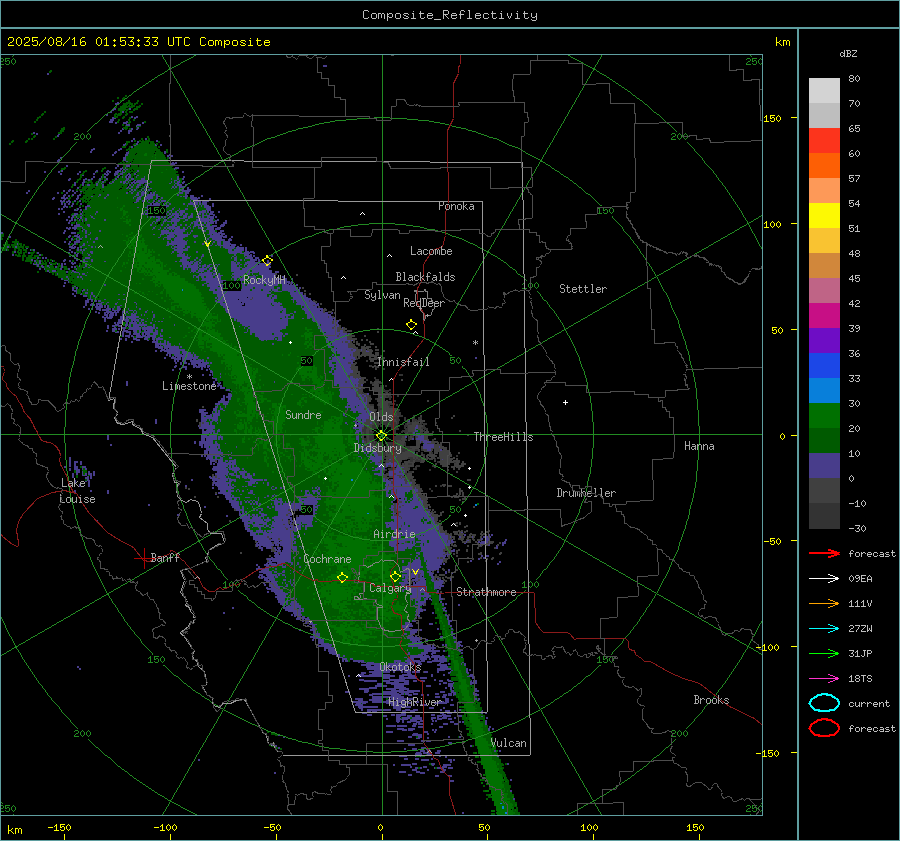Click the Olds city label
The height and width of the screenshot is (841, 900).
point(381,417)
